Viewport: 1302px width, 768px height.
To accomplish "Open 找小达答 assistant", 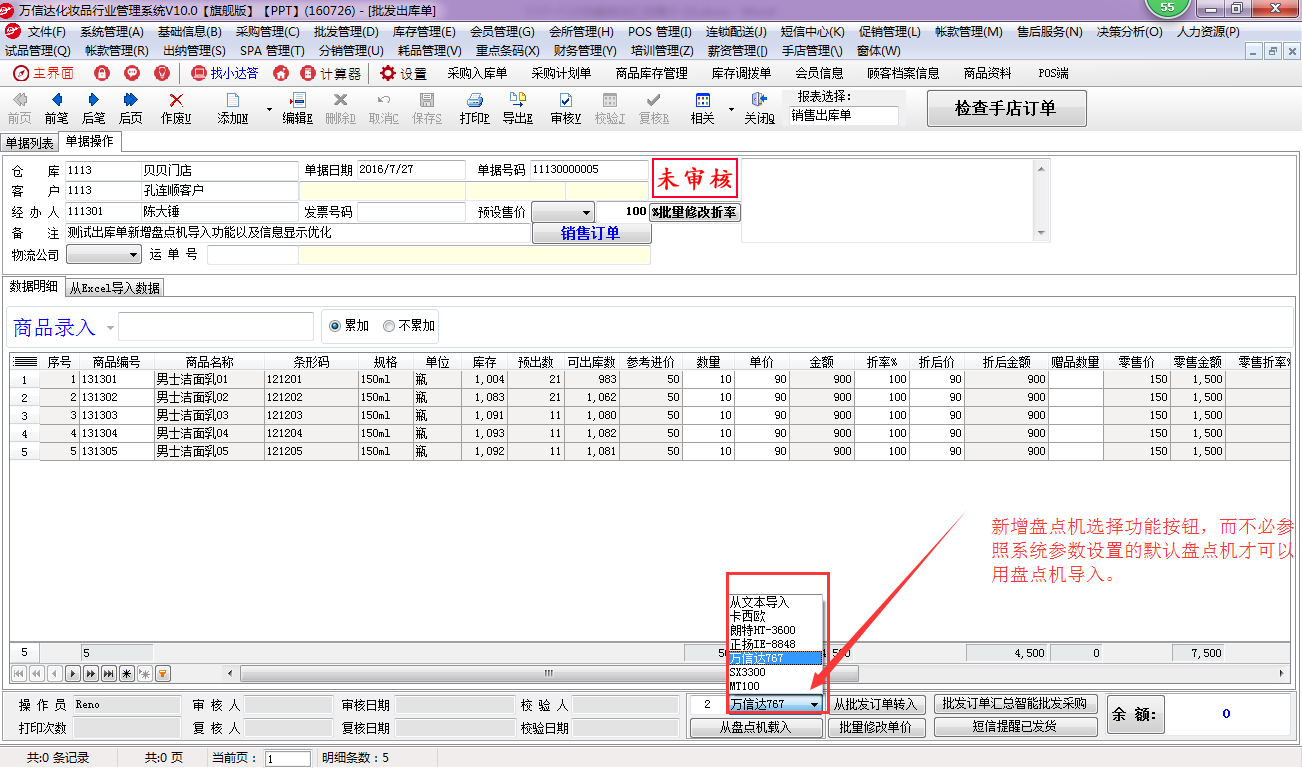I will tap(225, 73).
